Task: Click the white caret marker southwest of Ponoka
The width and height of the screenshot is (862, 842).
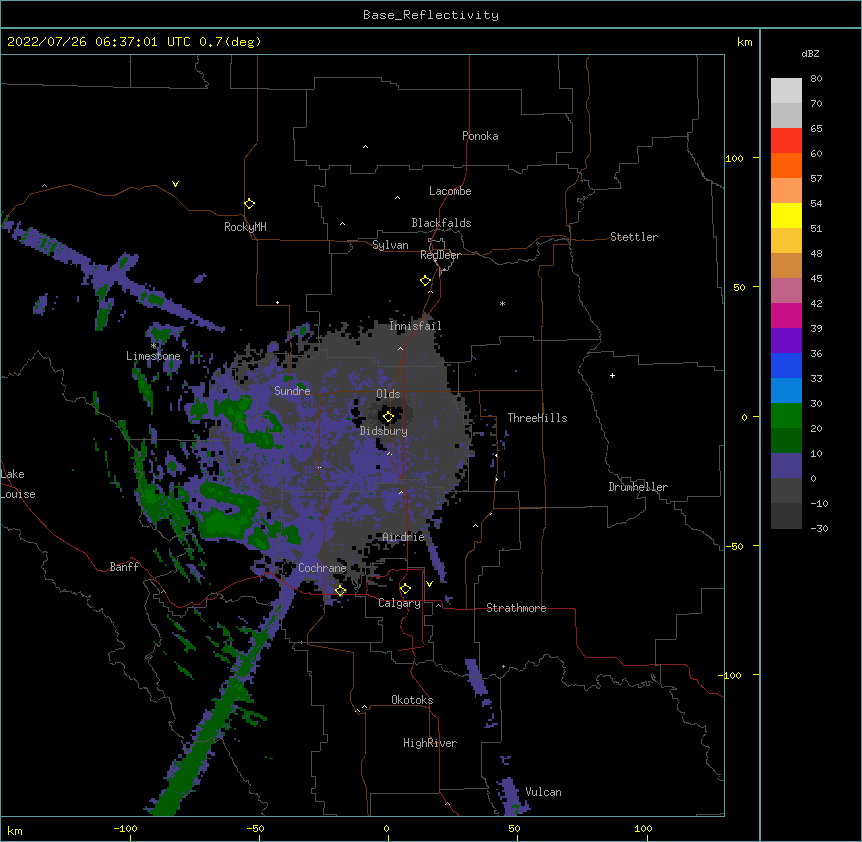Action: tap(366, 147)
